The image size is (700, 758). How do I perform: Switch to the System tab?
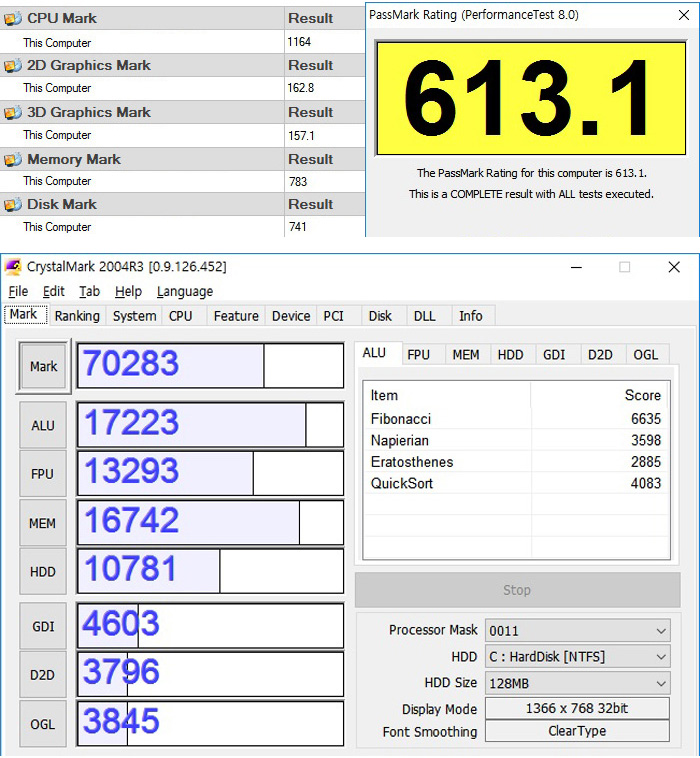134,316
